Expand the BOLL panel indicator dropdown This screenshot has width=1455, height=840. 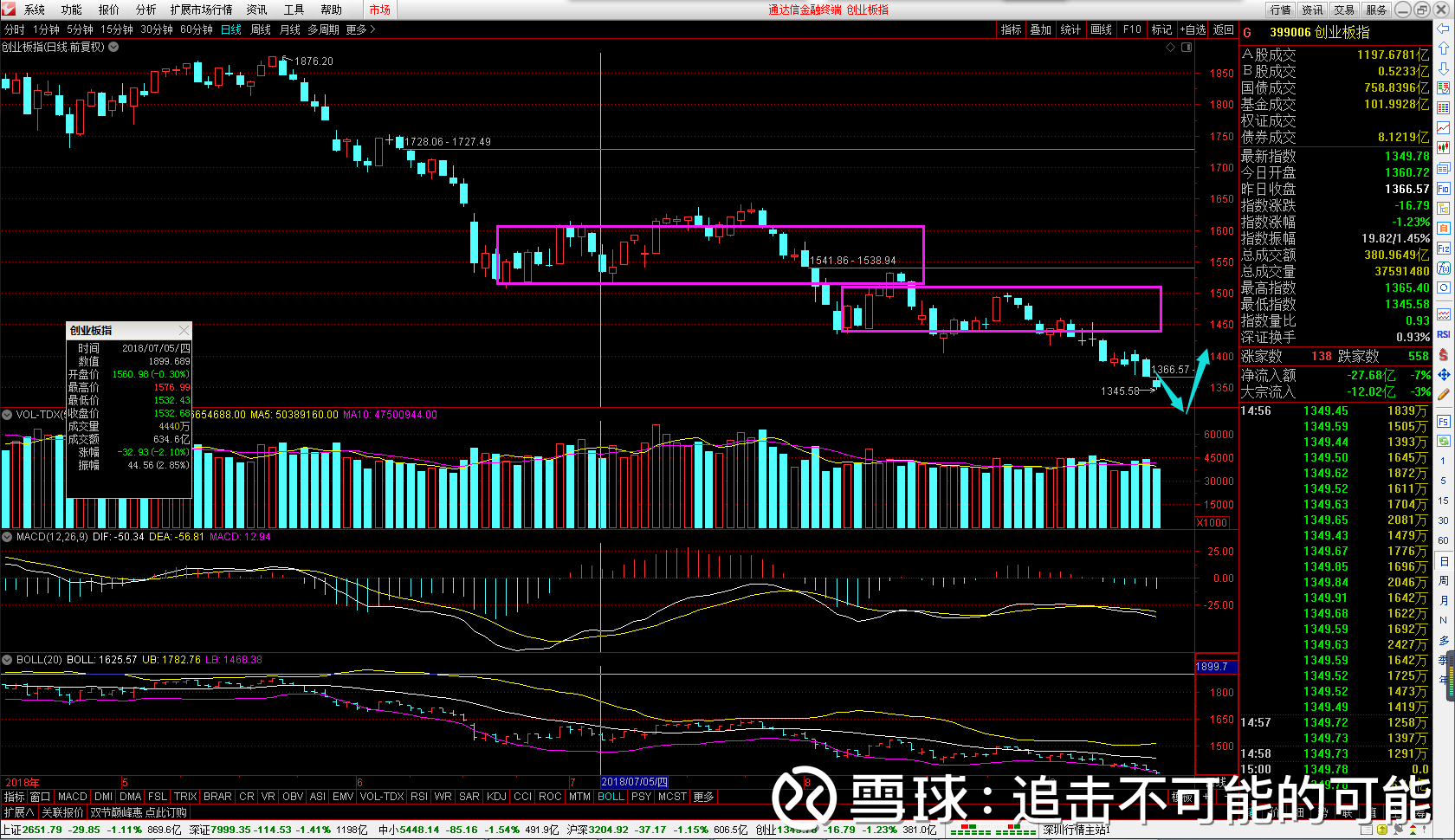8,660
